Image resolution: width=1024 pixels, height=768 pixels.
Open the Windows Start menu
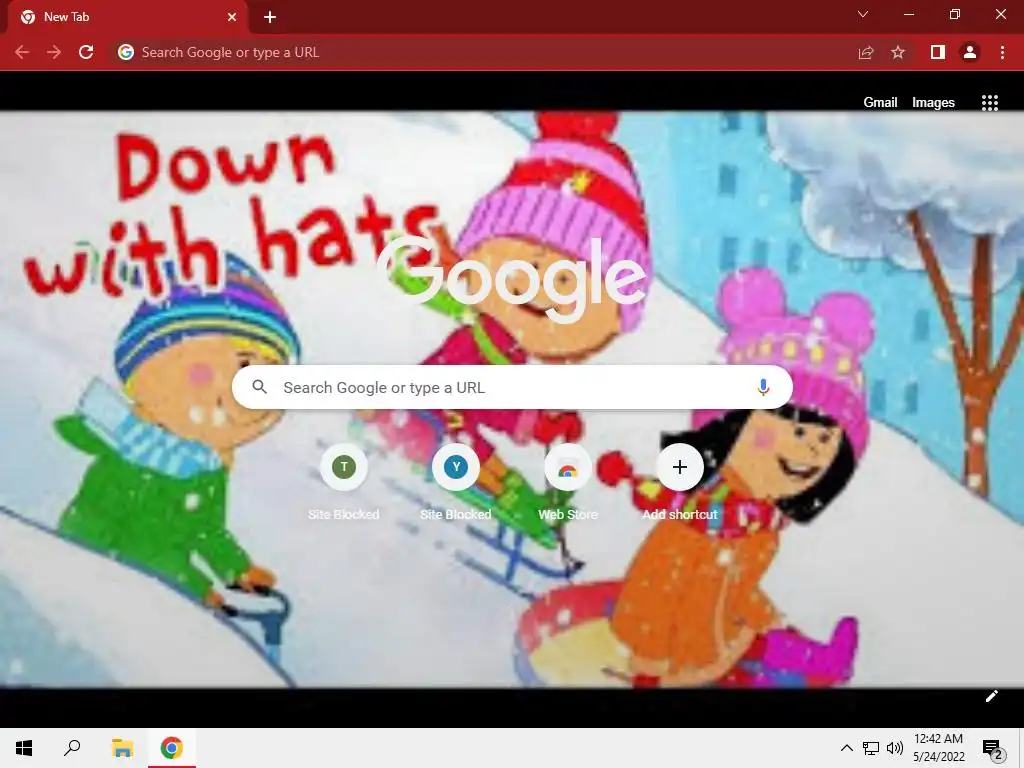tap(24, 748)
